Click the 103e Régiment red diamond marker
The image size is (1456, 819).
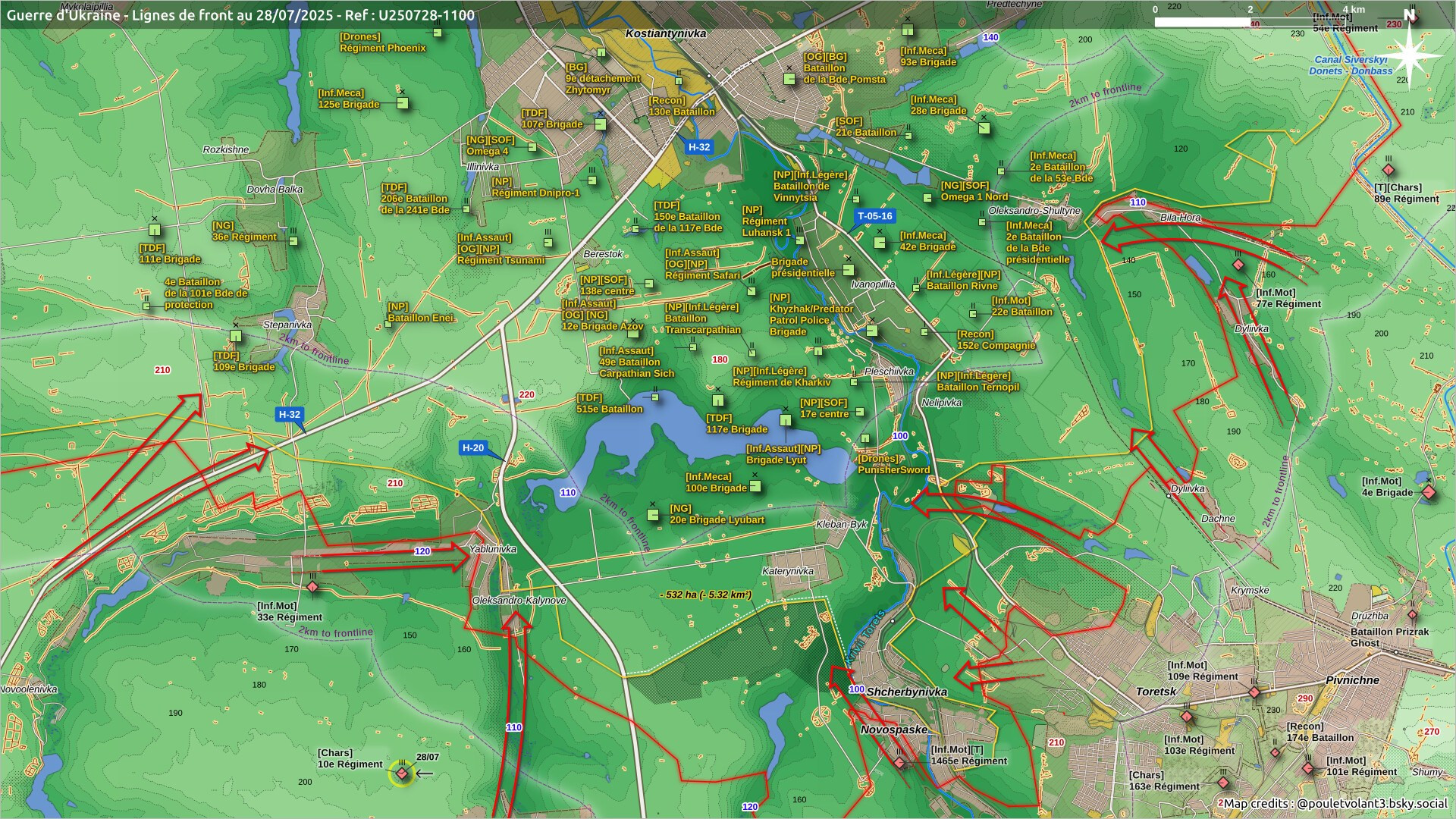coord(1187,717)
